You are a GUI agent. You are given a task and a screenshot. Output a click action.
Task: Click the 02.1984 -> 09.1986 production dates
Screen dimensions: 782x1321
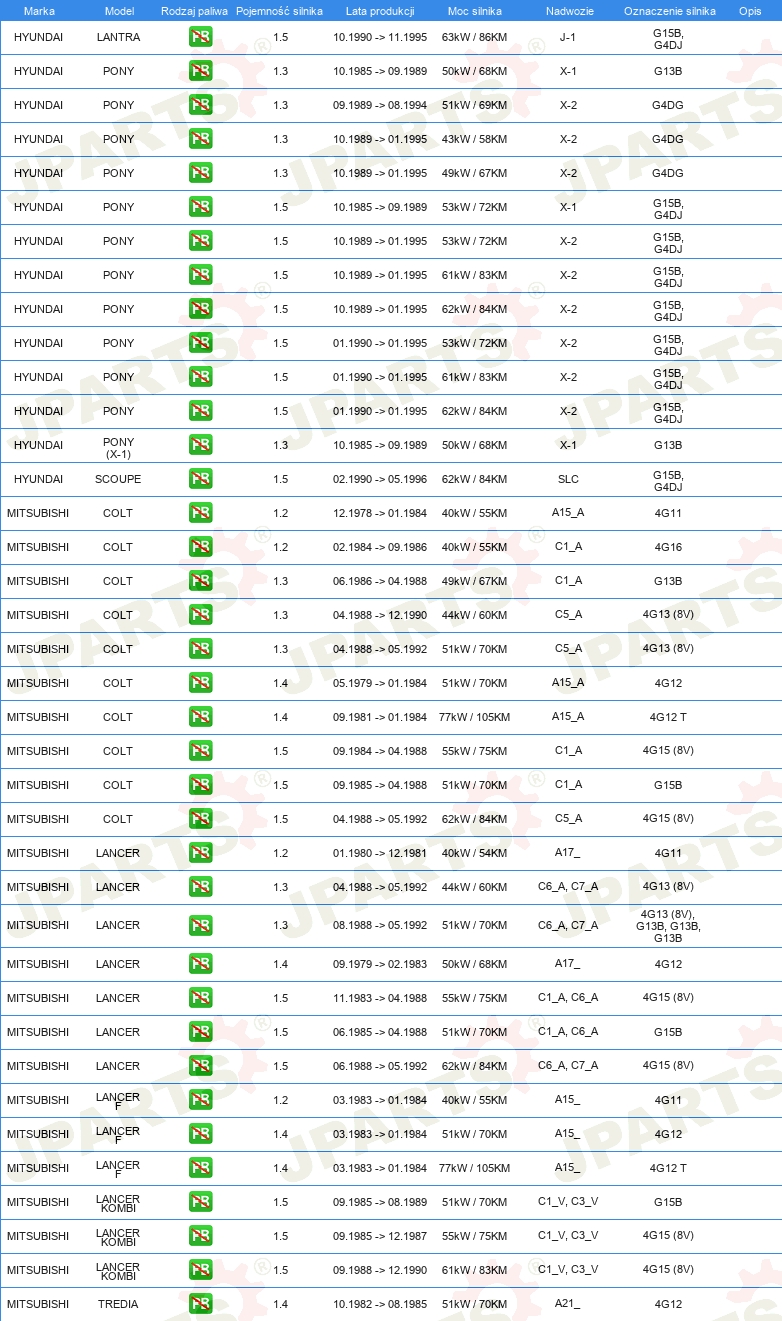tap(380, 547)
